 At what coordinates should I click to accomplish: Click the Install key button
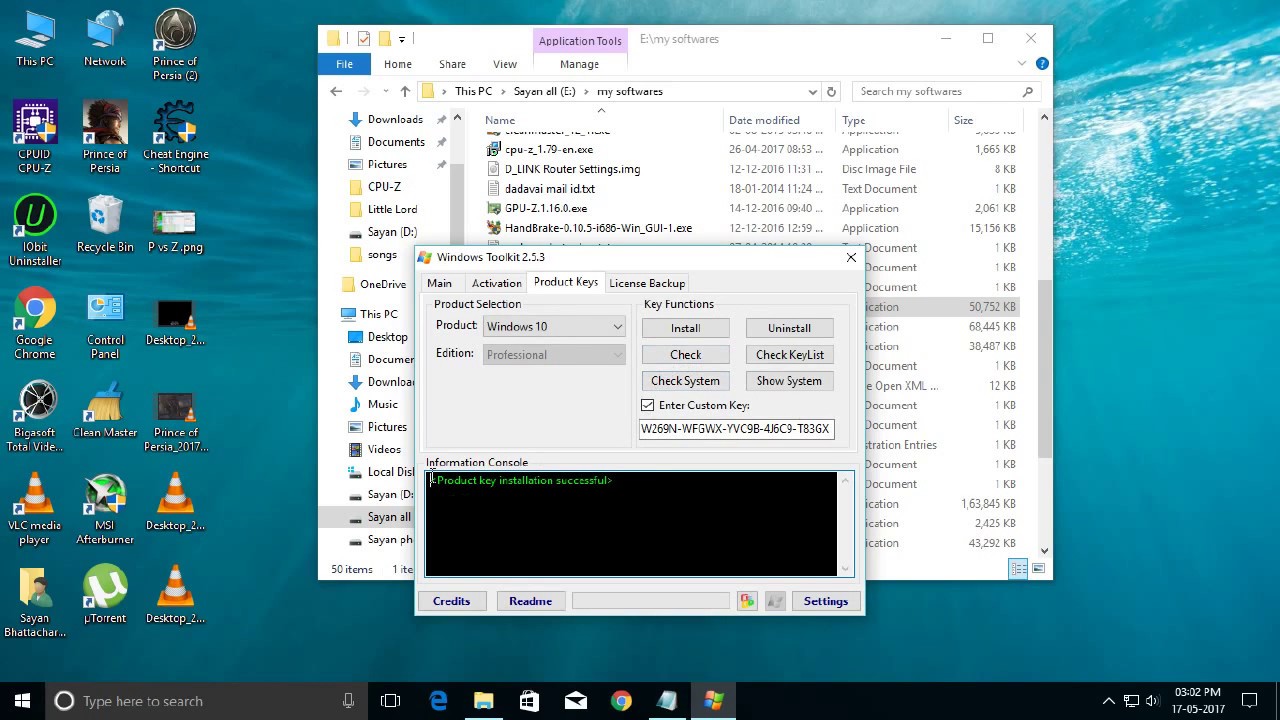click(x=685, y=328)
